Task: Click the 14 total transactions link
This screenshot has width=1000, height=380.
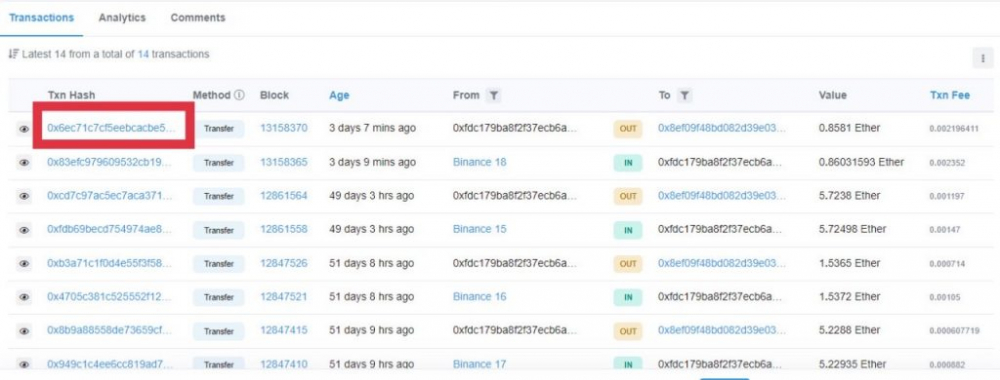Action: [x=143, y=55]
